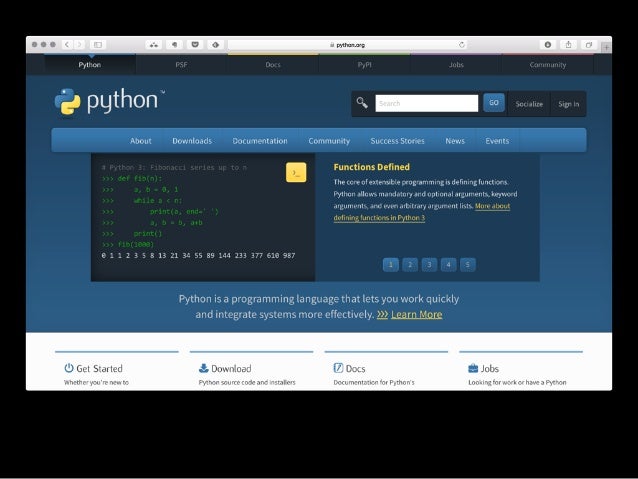638x479 pixels.
Task: Add a new tab with the plus button
Action: 606,48
